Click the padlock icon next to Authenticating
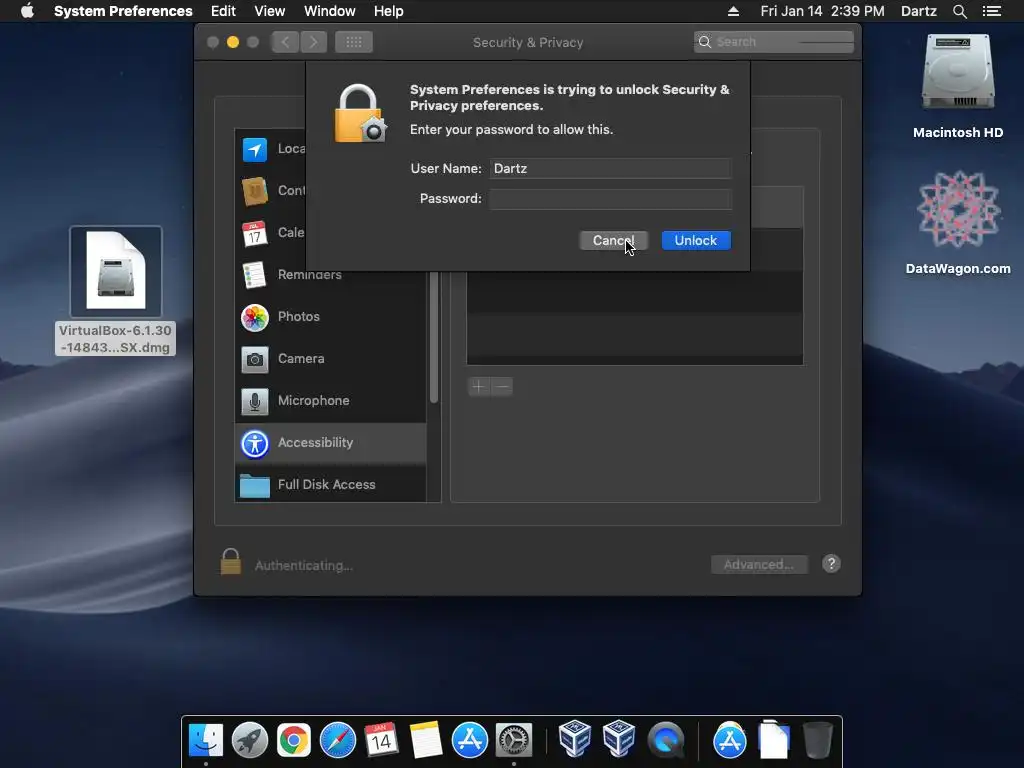The height and width of the screenshot is (768, 1024). 231,562
